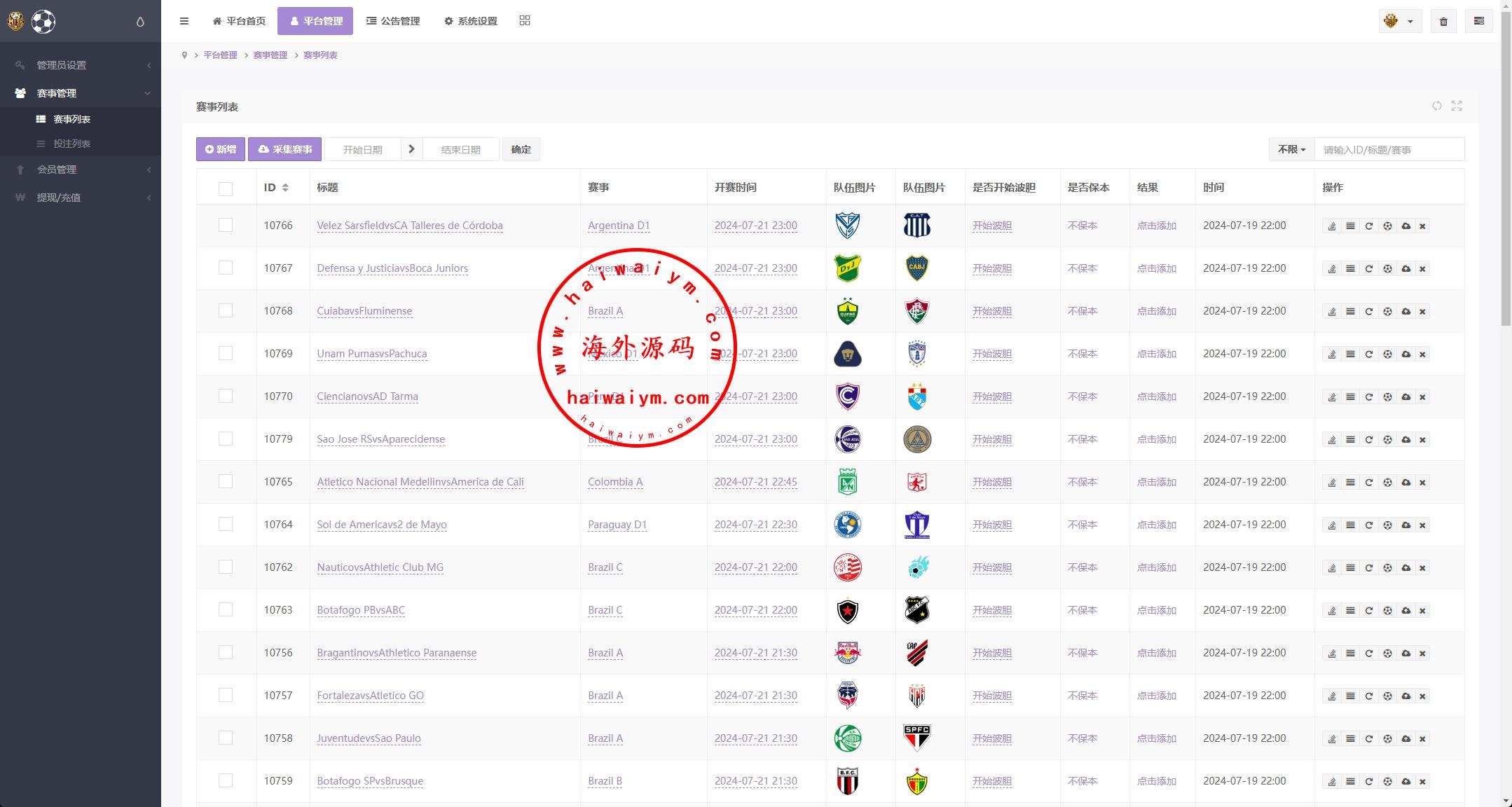Switch to the 公告管理 tab
1512x807 pixels.
(x=393, y=21)
